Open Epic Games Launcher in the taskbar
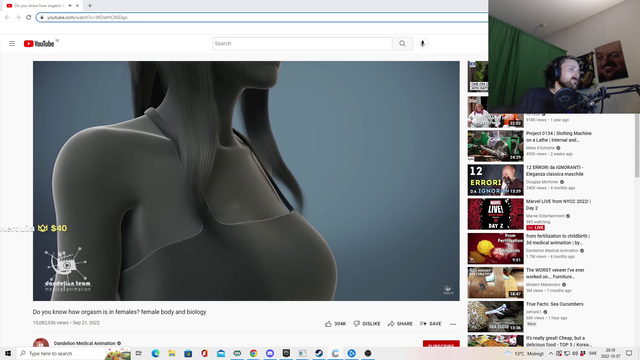640x360 pixels. pyautogui.click(x=286, y=353)
